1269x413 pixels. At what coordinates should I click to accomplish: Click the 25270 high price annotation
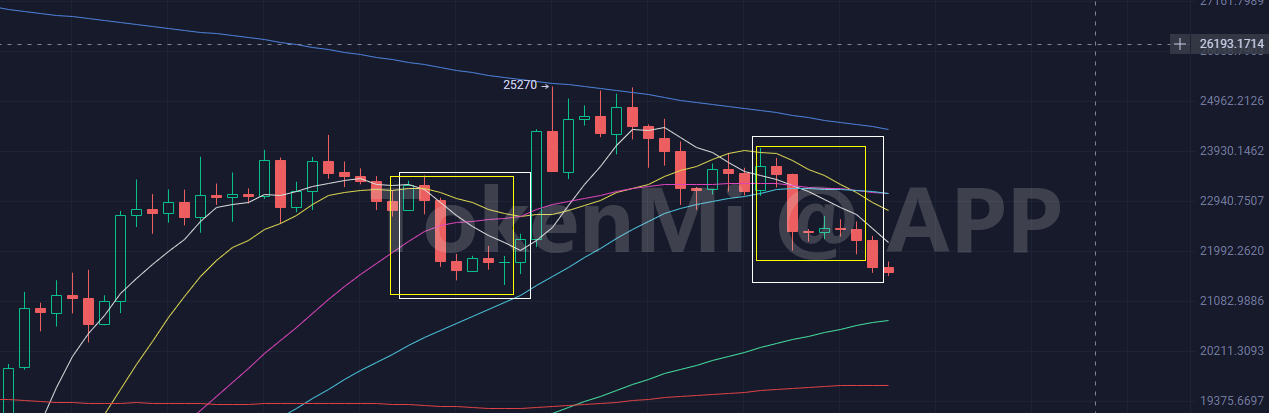[518, 86]
